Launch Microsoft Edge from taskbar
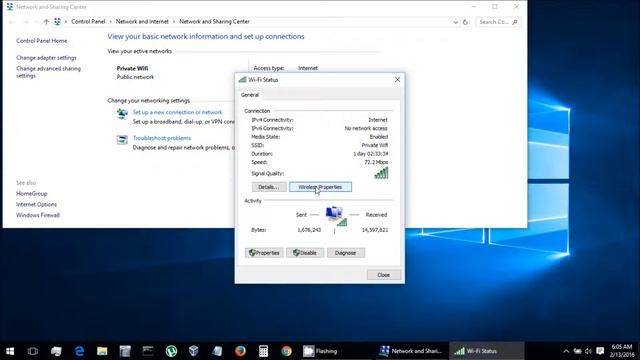This screenshot has width=640, height=360. point(80,351)
